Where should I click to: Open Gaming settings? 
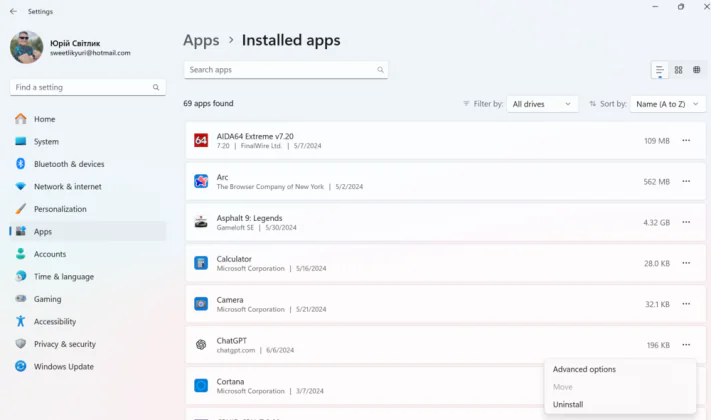coord(88,299)
